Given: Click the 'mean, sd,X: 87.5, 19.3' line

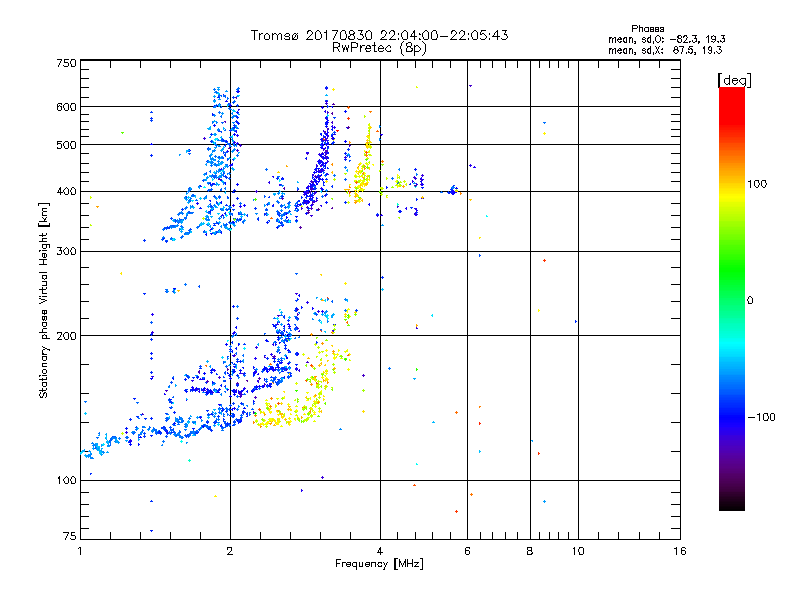Looking at the screenshot, I should coord(665,50).
